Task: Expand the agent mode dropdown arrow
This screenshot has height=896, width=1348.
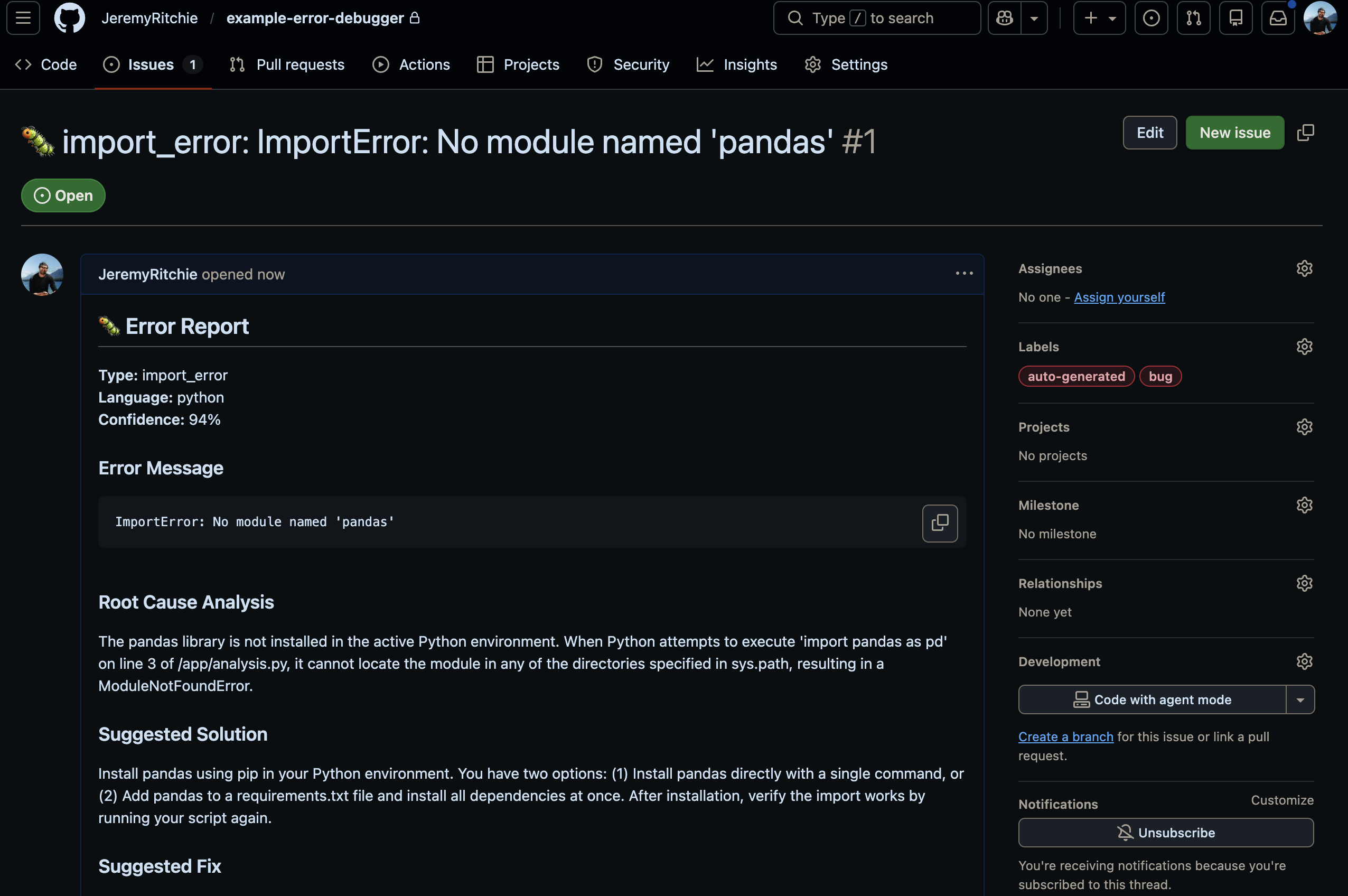Action: tap(1300, 699)
